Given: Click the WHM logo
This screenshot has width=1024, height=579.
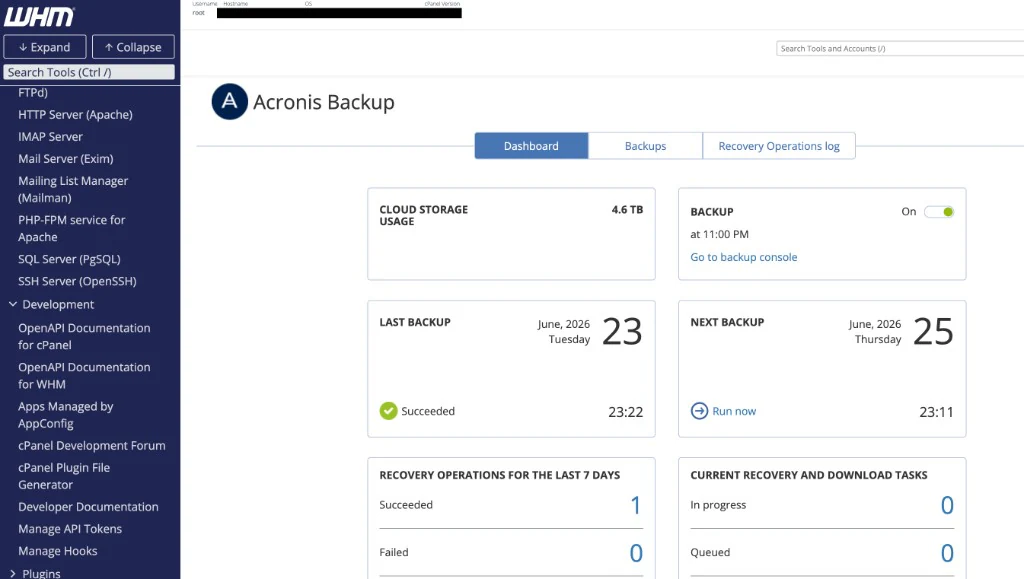Looking at the screenshot, I should pyautogui.click(x=39, y=16).
